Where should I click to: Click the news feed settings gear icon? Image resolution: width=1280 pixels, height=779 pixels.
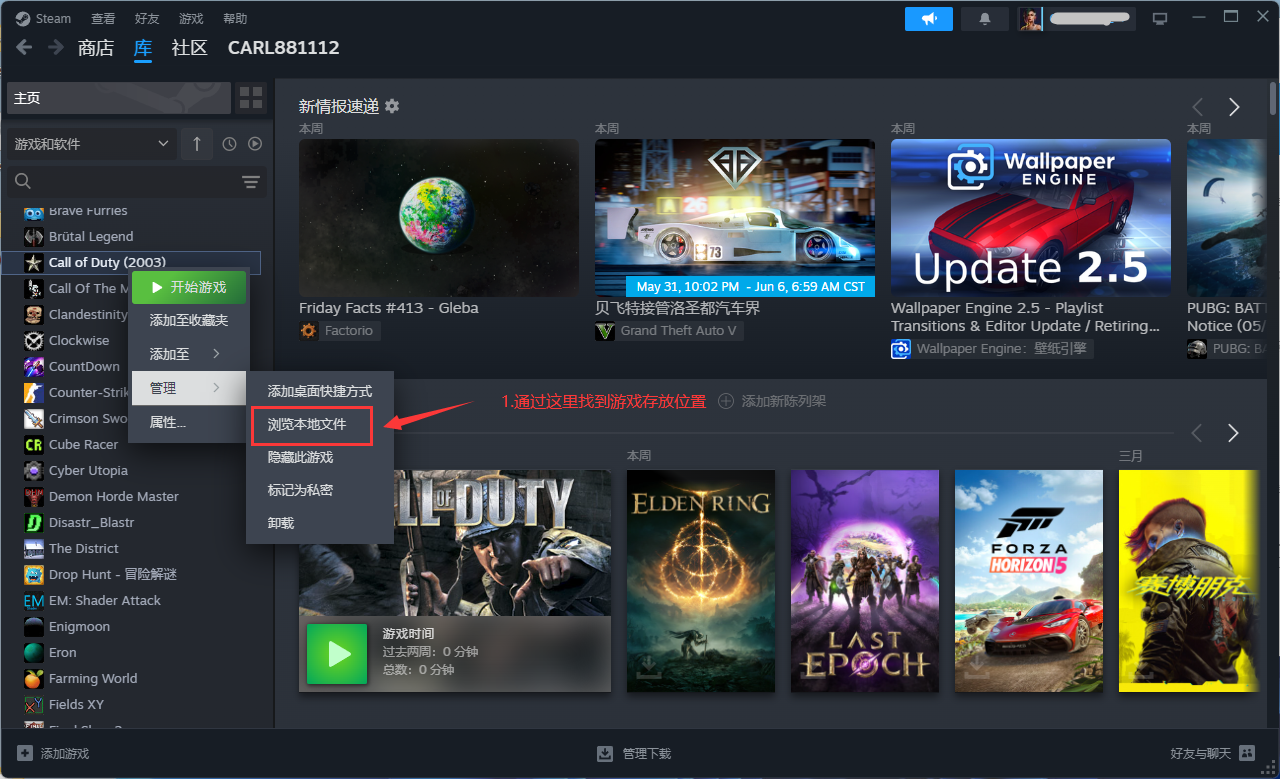click(x=391, y=106)
